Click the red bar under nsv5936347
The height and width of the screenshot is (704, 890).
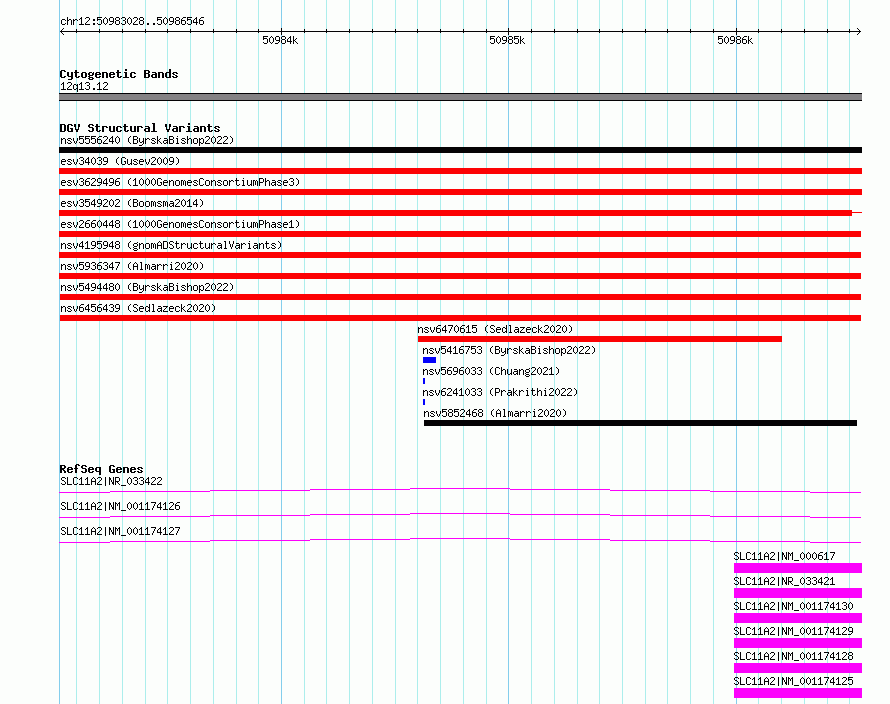click(460, 276)
